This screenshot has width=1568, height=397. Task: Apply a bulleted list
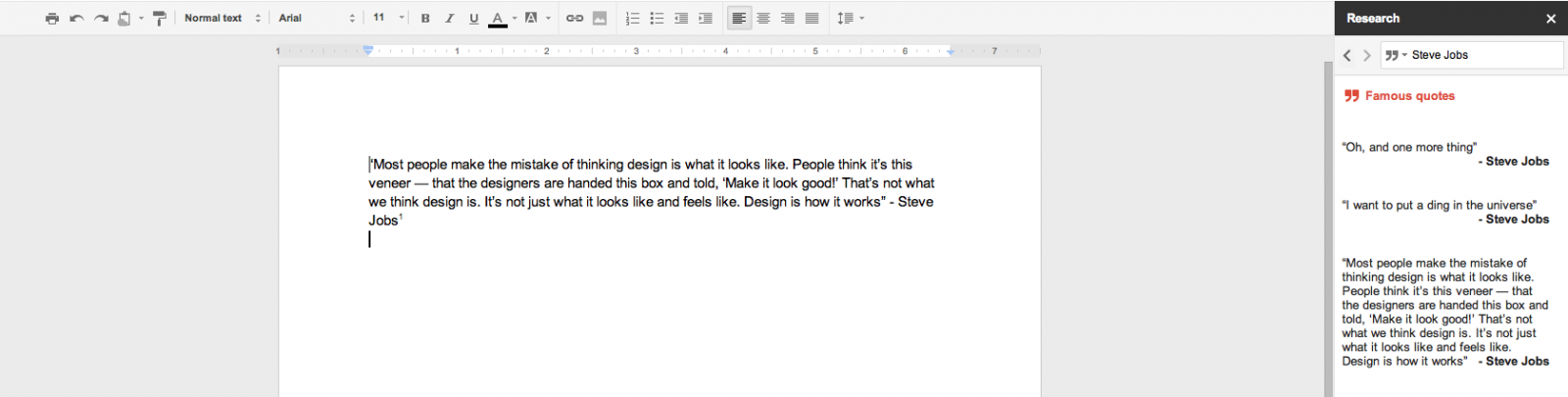pyautogui.click(x=657, y=19)
